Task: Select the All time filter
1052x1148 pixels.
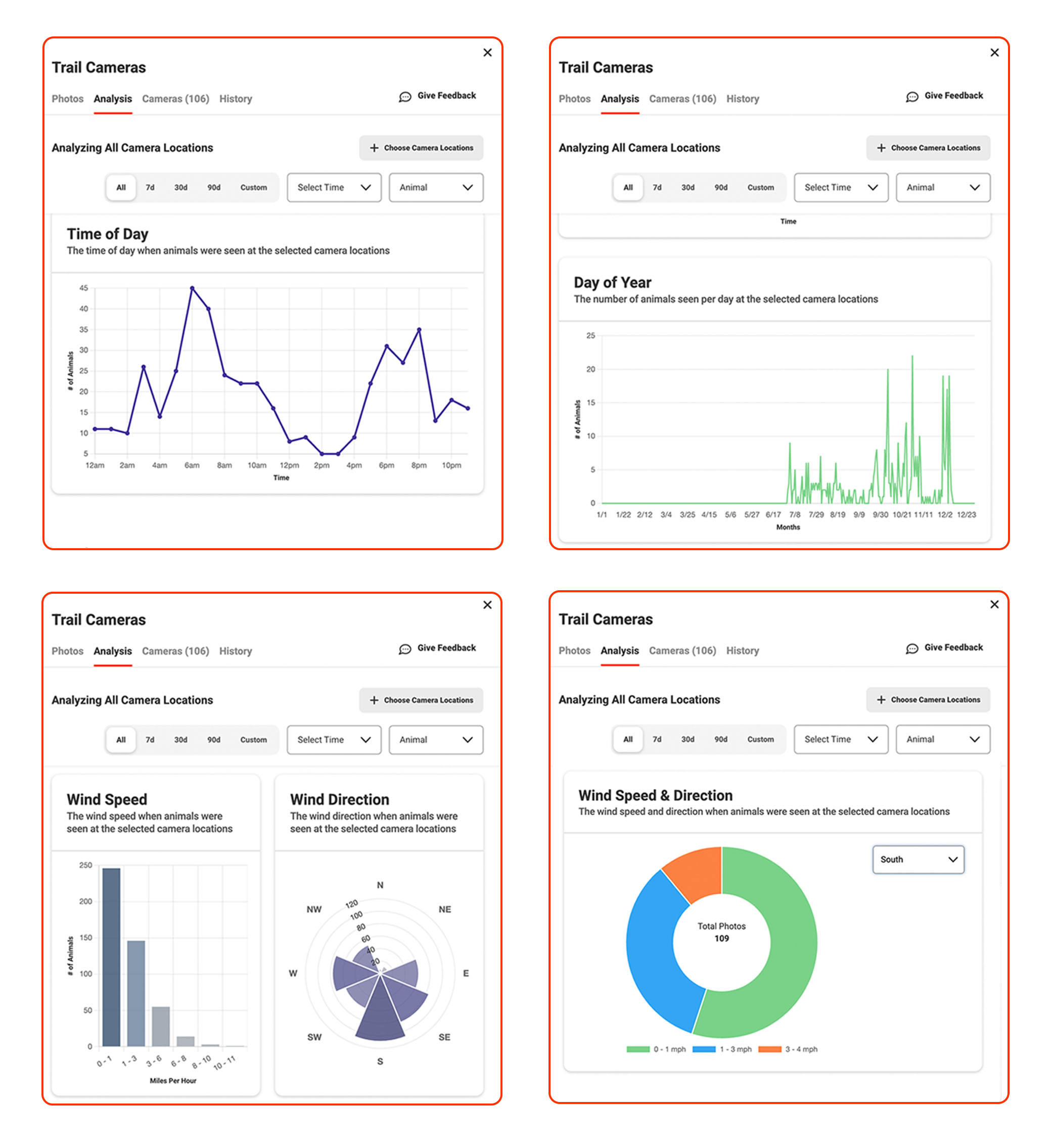Action: [x=120, y=187]
